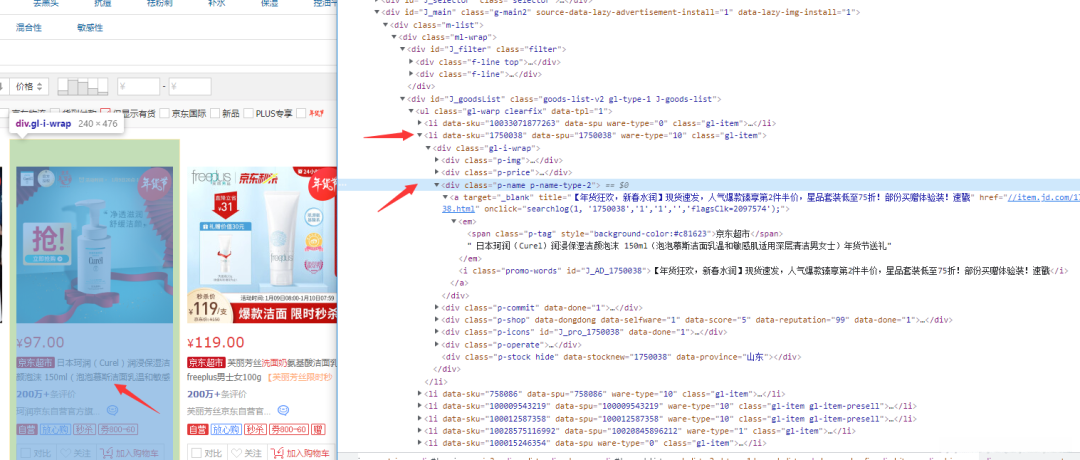Collapse the div#J_main node
The image size is (1080, 460).
point(377,13)
